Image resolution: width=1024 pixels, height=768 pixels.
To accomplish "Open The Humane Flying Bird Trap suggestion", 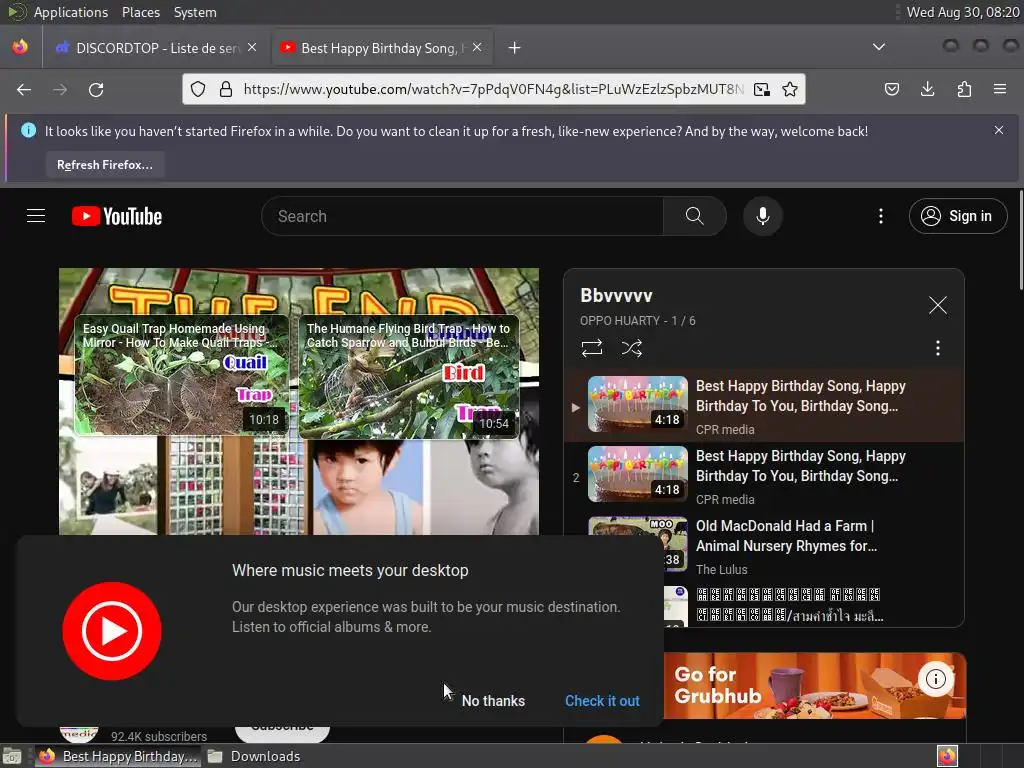I will point(409,376).
